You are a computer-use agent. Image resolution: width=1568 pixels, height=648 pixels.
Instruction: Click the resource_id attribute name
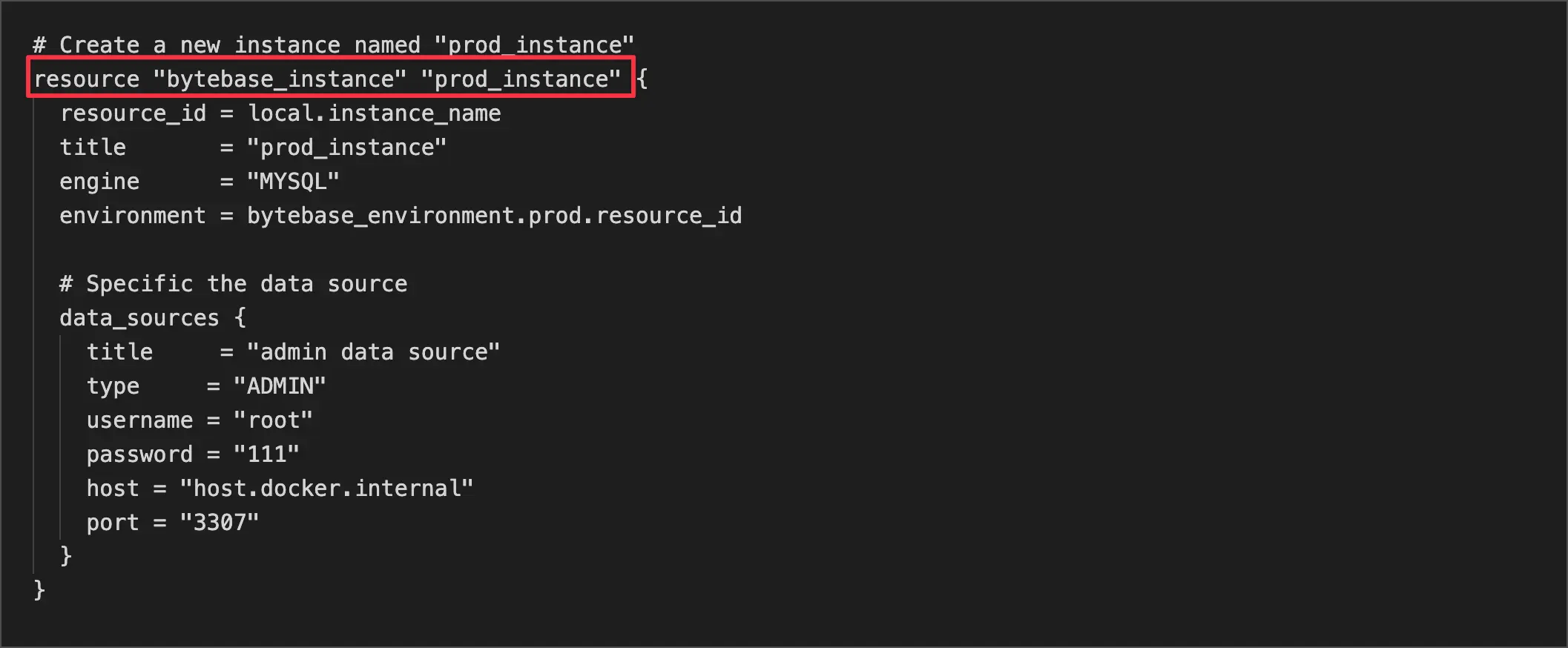tap(133, 113)
